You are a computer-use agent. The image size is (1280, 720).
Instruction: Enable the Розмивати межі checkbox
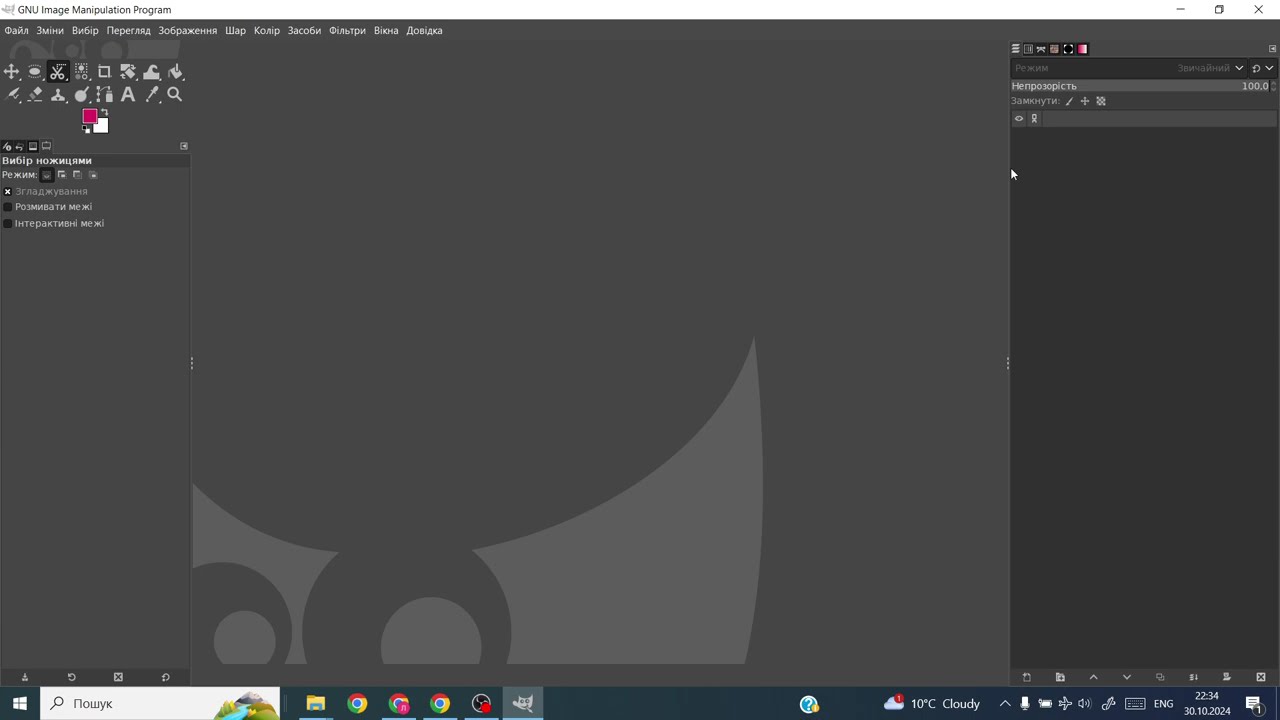(x=8, y=207)
